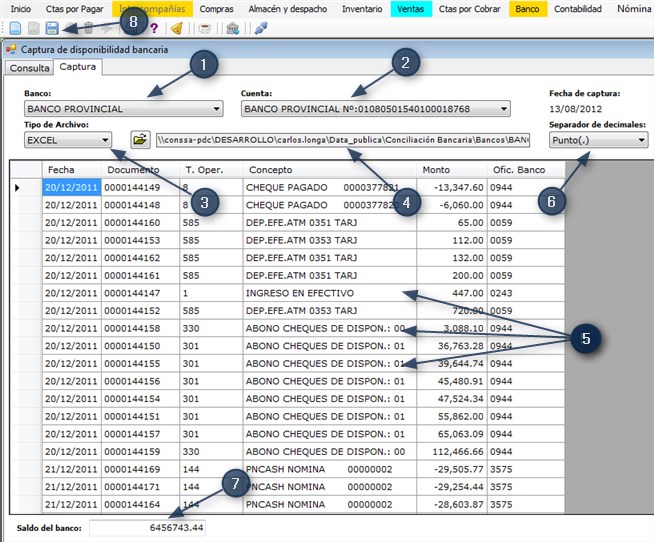Open the Almacén y despacho menu

click(288, 9)
